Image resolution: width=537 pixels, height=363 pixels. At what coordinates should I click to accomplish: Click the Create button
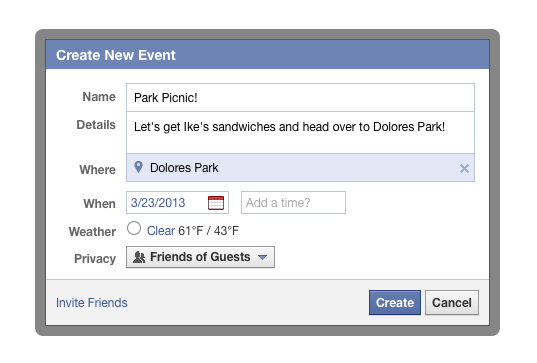(395, 303)
